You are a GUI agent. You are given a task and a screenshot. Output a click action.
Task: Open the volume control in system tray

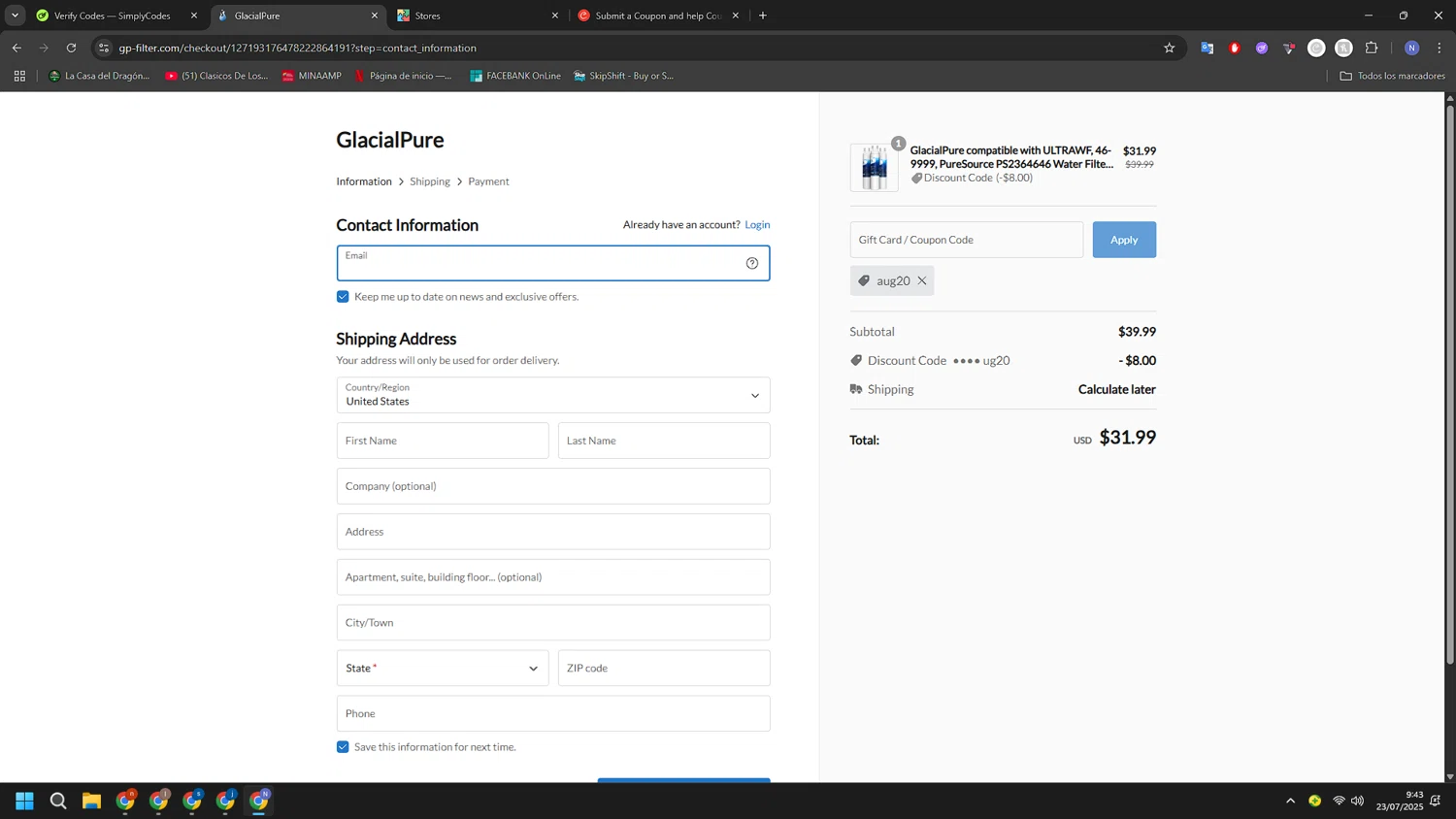(1357, 801)
